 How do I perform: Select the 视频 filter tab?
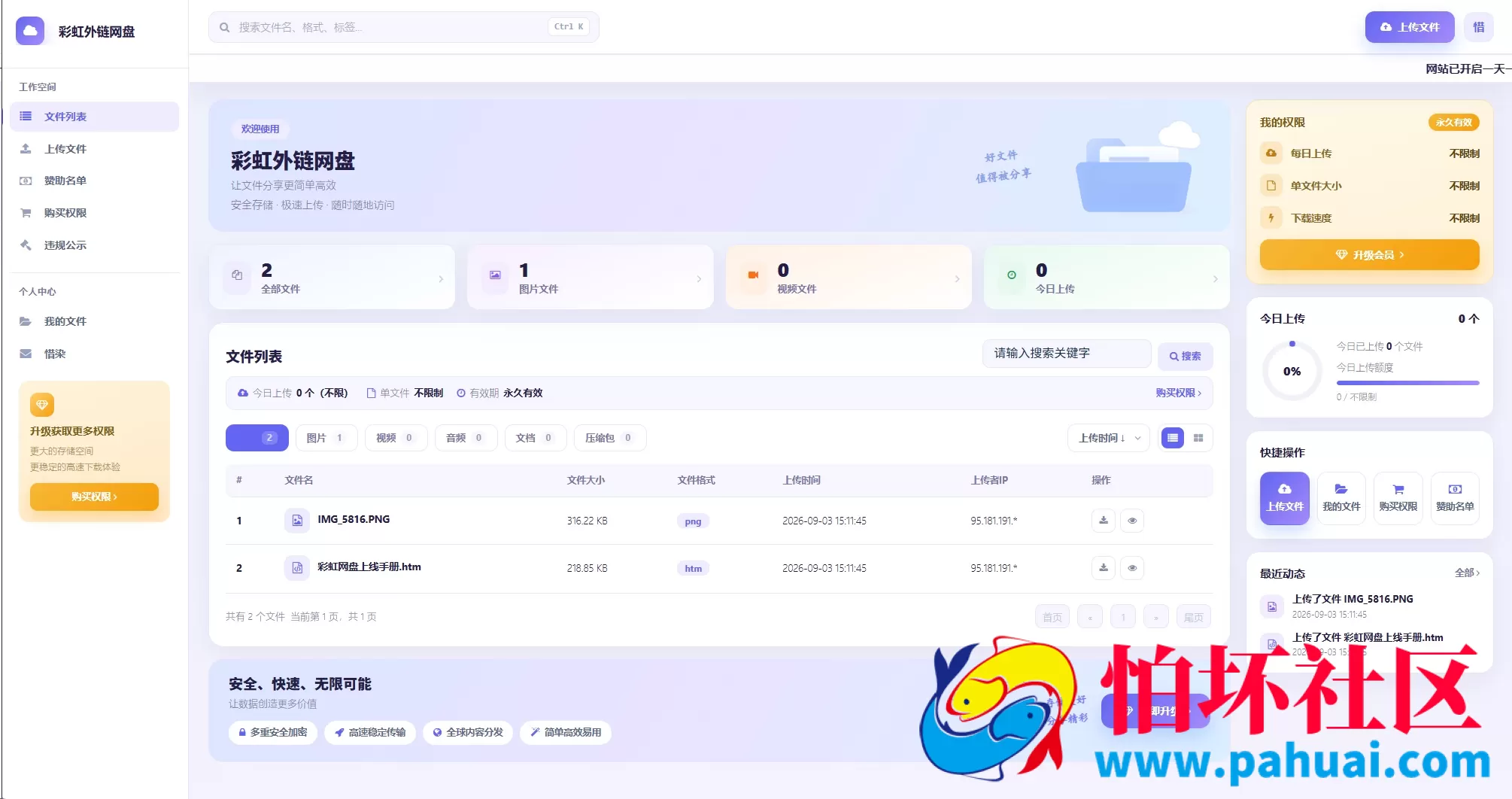click(396, 438)
